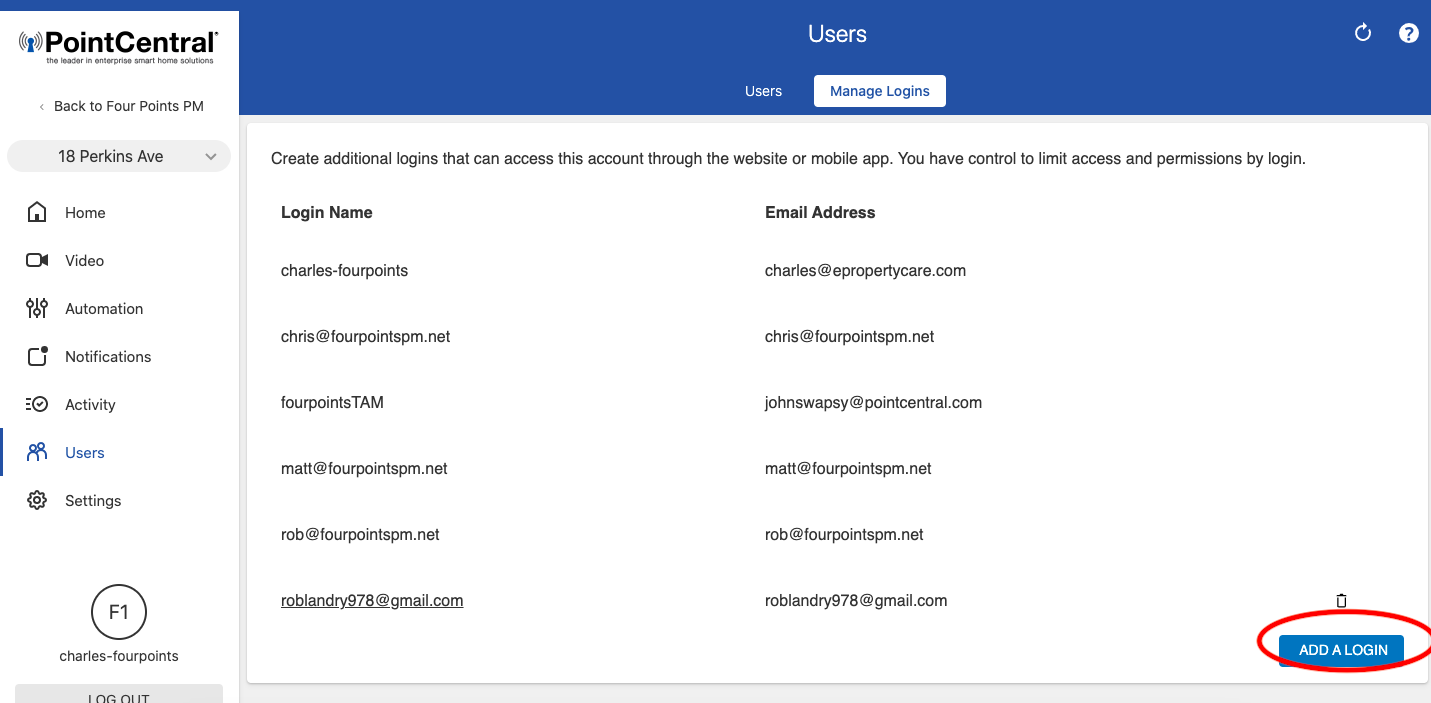
Task: Click Back to Four Points PM link
Action: 121,106
